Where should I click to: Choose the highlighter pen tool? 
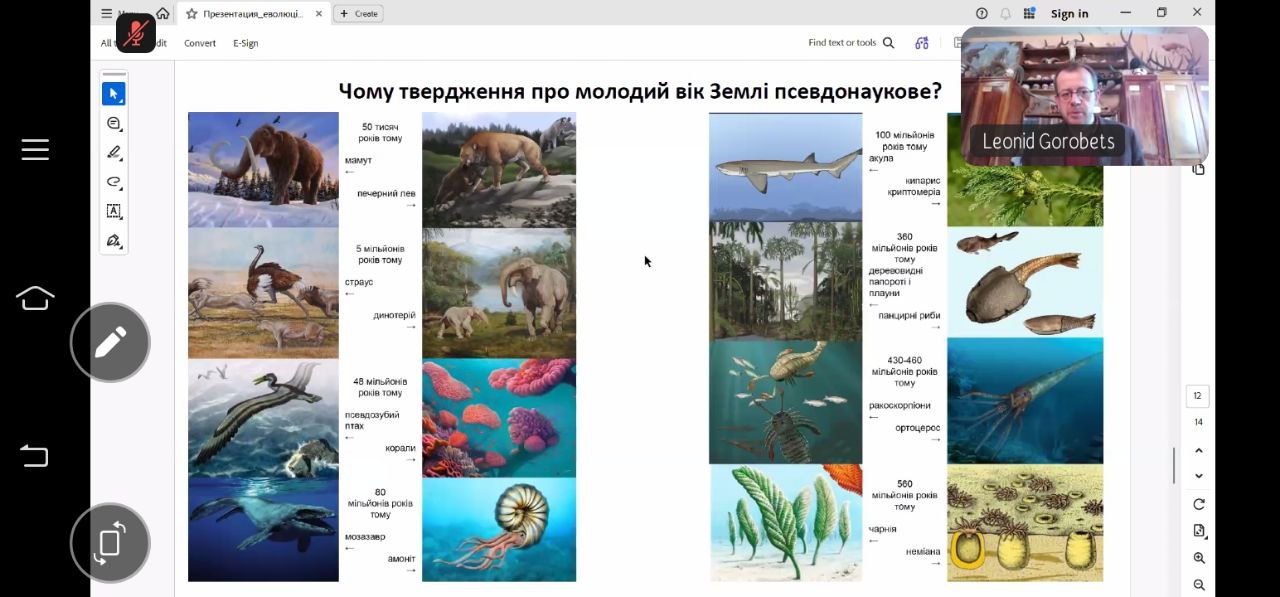click(x=113, y=153)
